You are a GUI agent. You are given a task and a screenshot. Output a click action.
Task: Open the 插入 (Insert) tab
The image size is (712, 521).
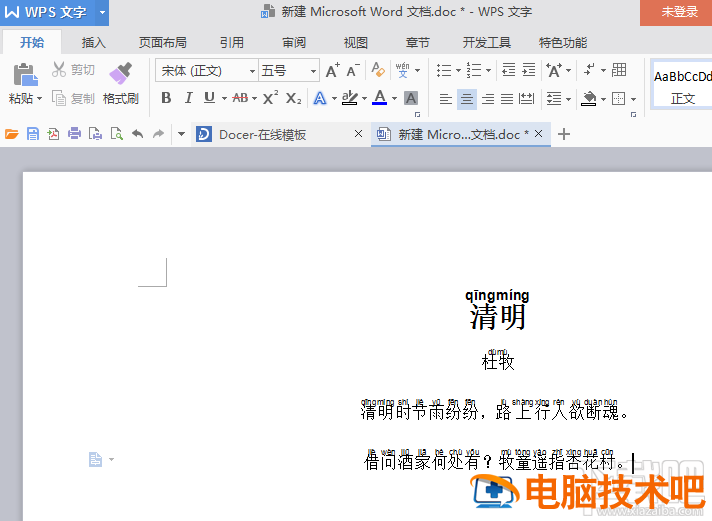pyautogui.click(x=94, y=43)
